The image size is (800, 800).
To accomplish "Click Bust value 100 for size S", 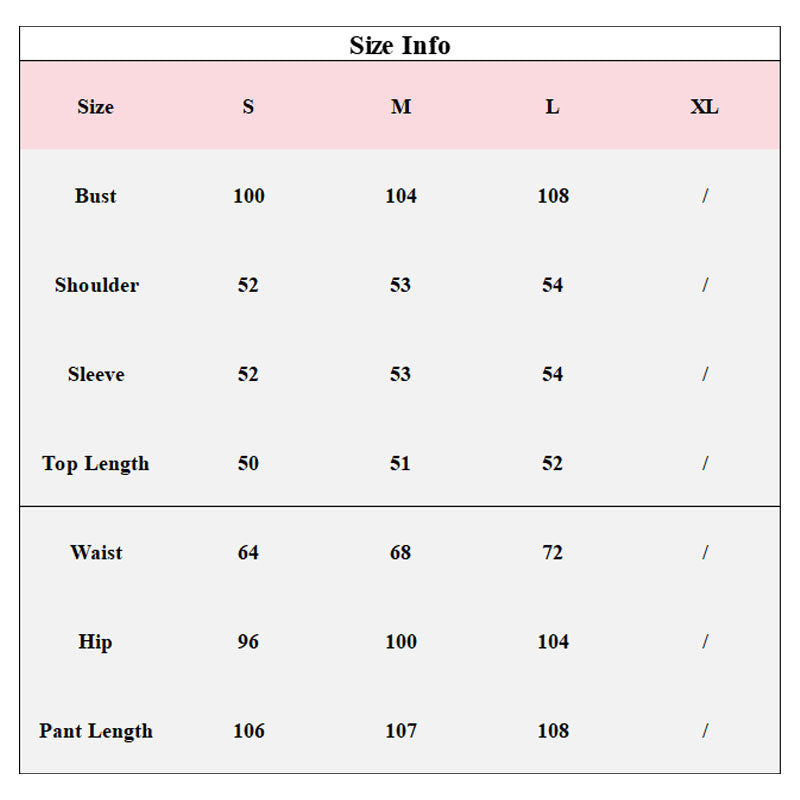I will [249, 196].
